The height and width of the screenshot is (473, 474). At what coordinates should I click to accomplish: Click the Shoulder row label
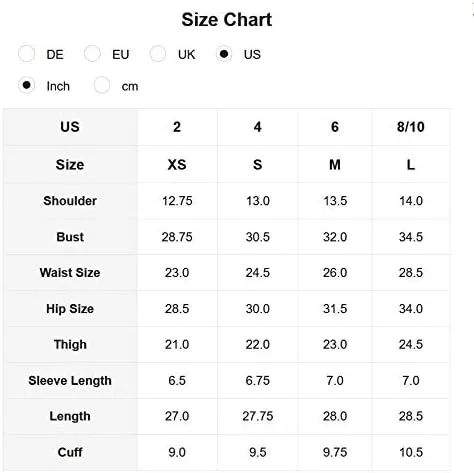pyautogui.click(x=70, y=201)
